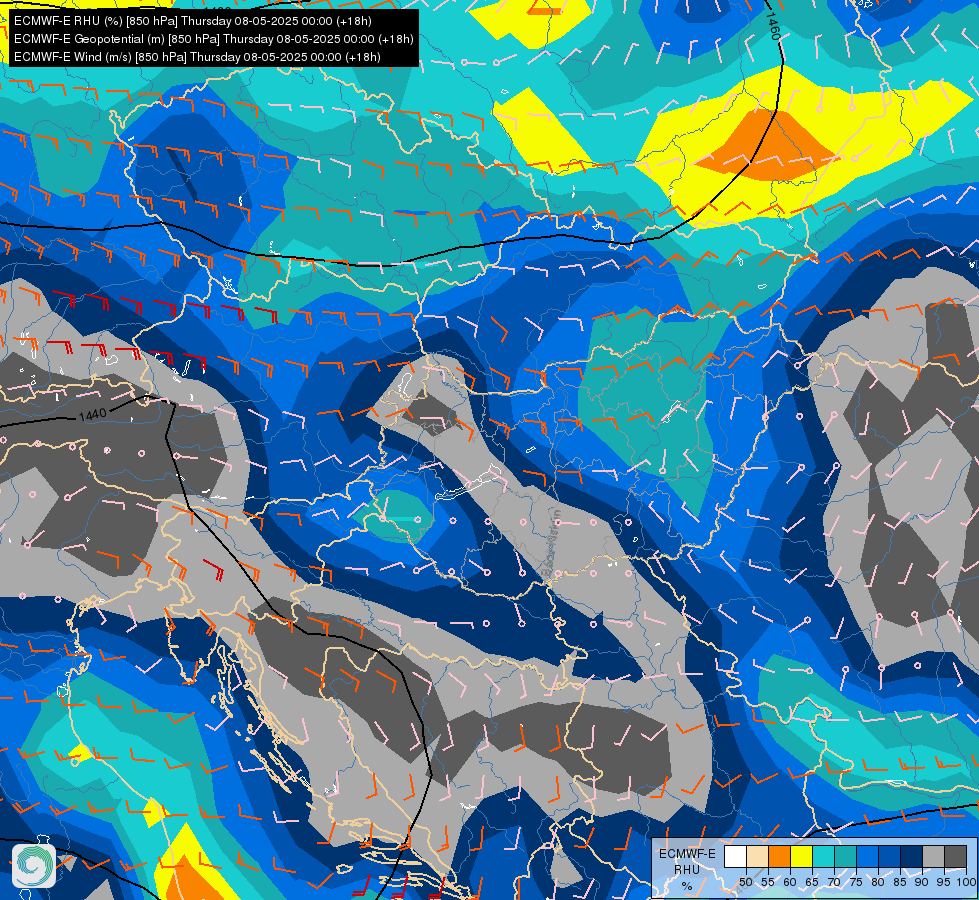Click the legend value 85

(900, 882)
